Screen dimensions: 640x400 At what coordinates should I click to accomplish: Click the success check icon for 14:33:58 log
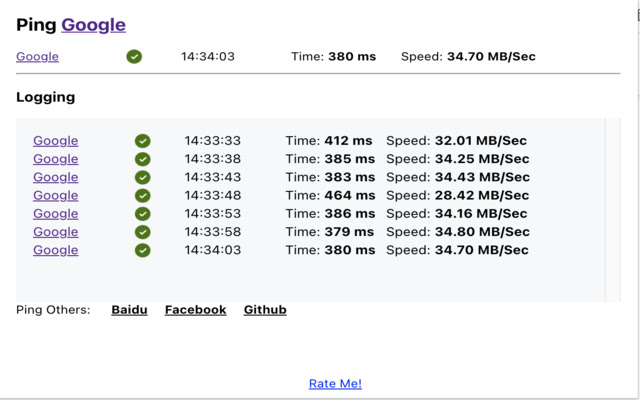coord(143,232)
